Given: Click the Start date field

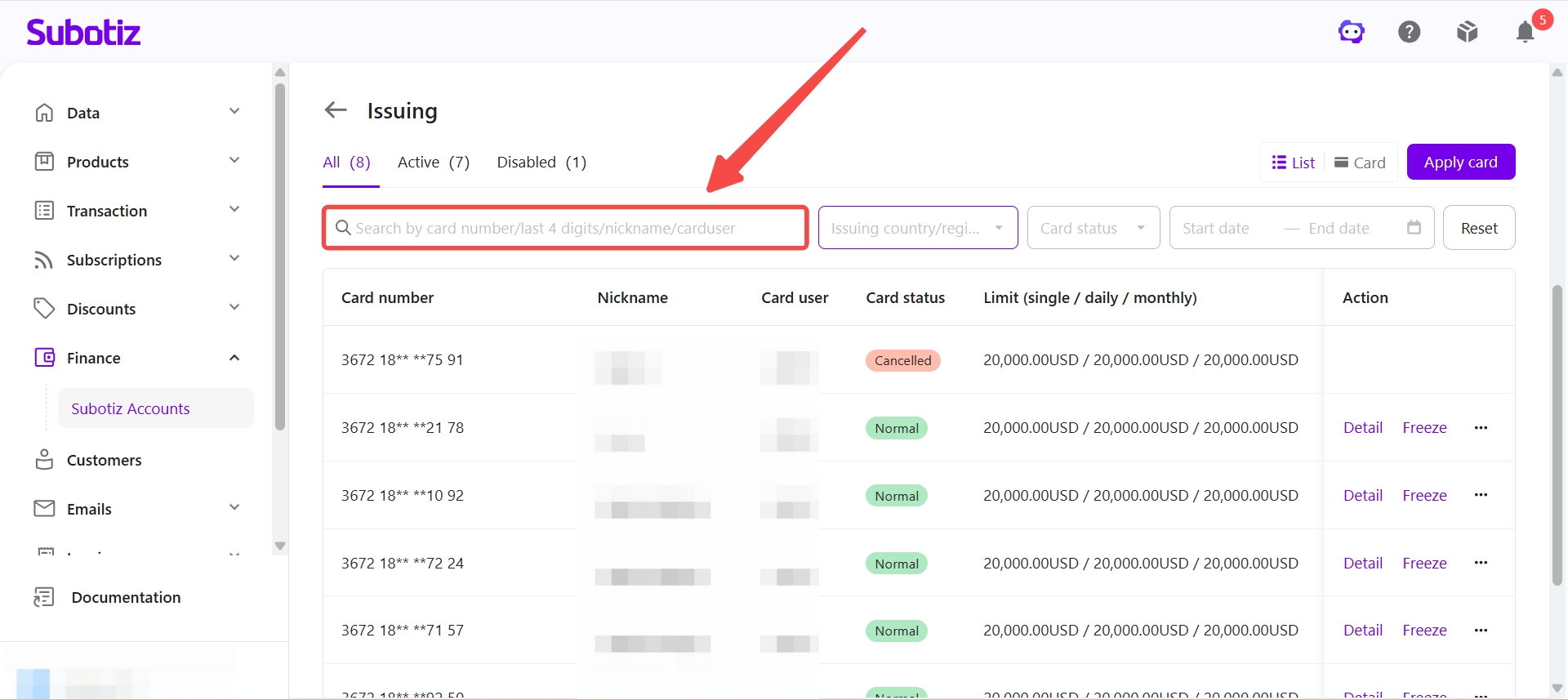Looking at the screenshot, I should (x=1216, y=228).
